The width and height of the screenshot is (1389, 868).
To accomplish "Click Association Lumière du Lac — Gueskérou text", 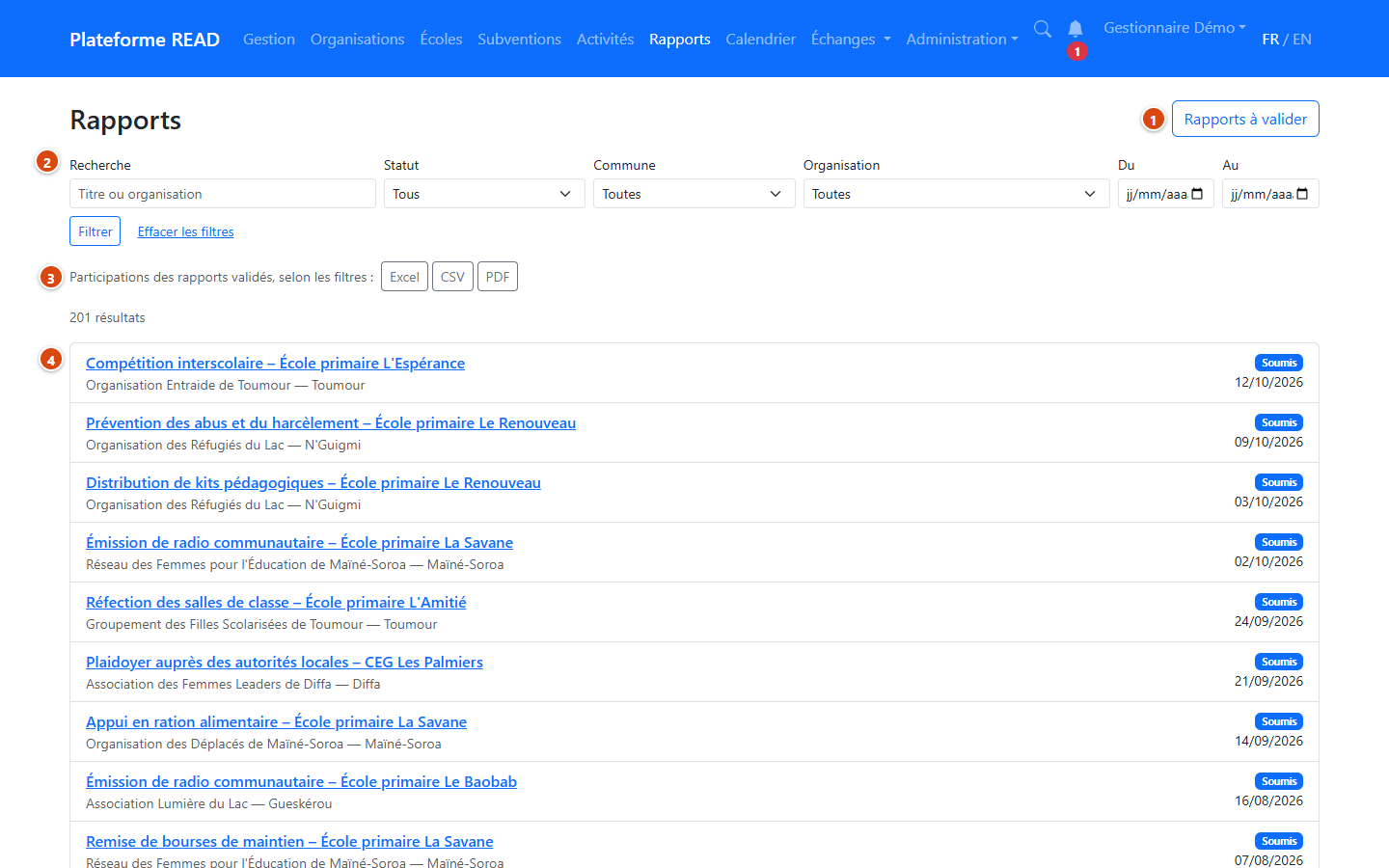I will (208, 803).
